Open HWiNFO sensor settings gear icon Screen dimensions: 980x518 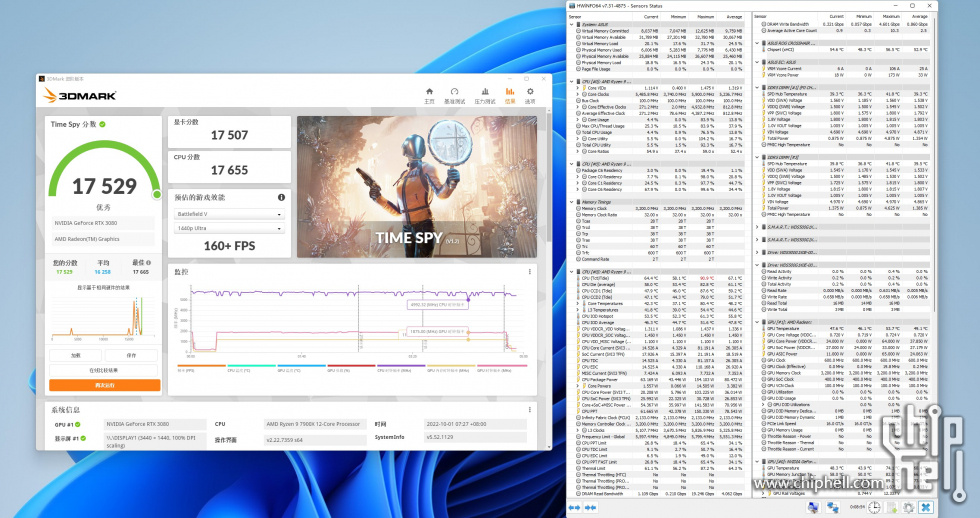coord(908,507)
